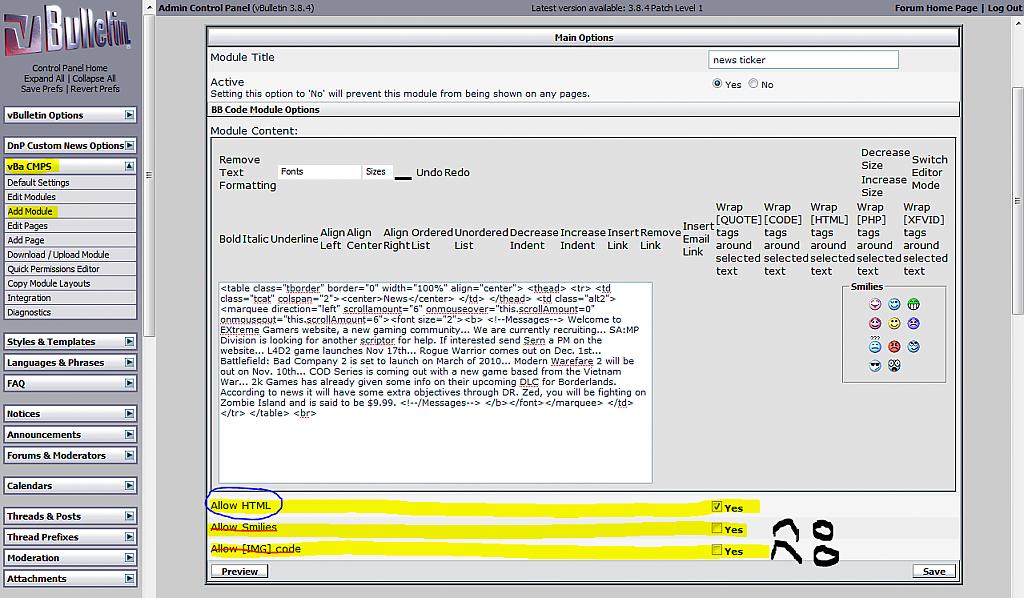Insert the yellow smiley face
Viewport: 1024px width, 598px height.
pyautogui.click(x=894, y=325)
